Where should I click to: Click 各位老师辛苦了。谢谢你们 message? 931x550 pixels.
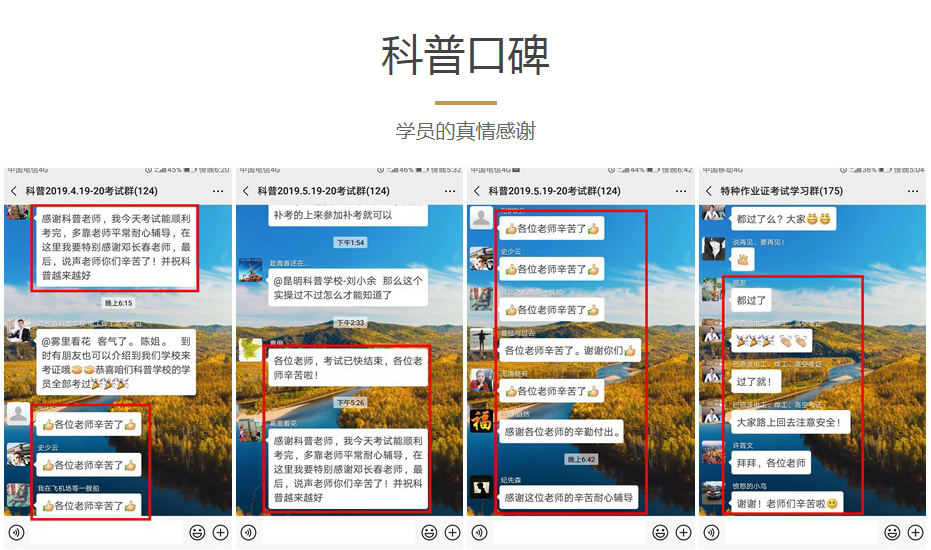click(x=569, y=350)
